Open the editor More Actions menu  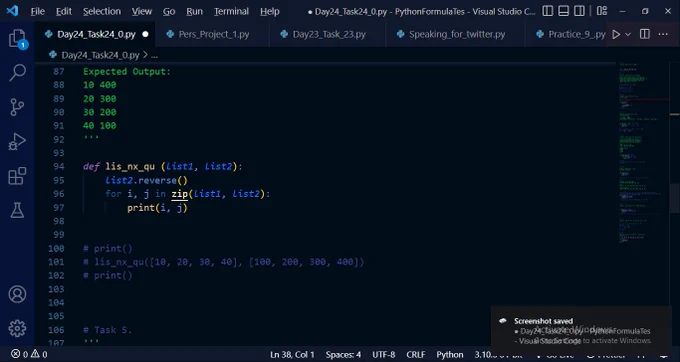(x=663, y=34)
